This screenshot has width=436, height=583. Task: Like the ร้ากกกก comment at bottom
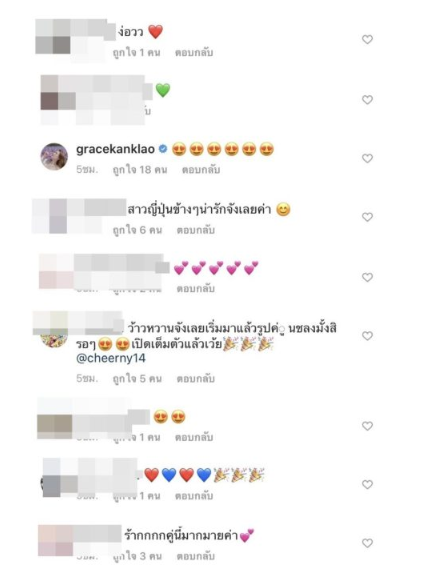[367, 543]
